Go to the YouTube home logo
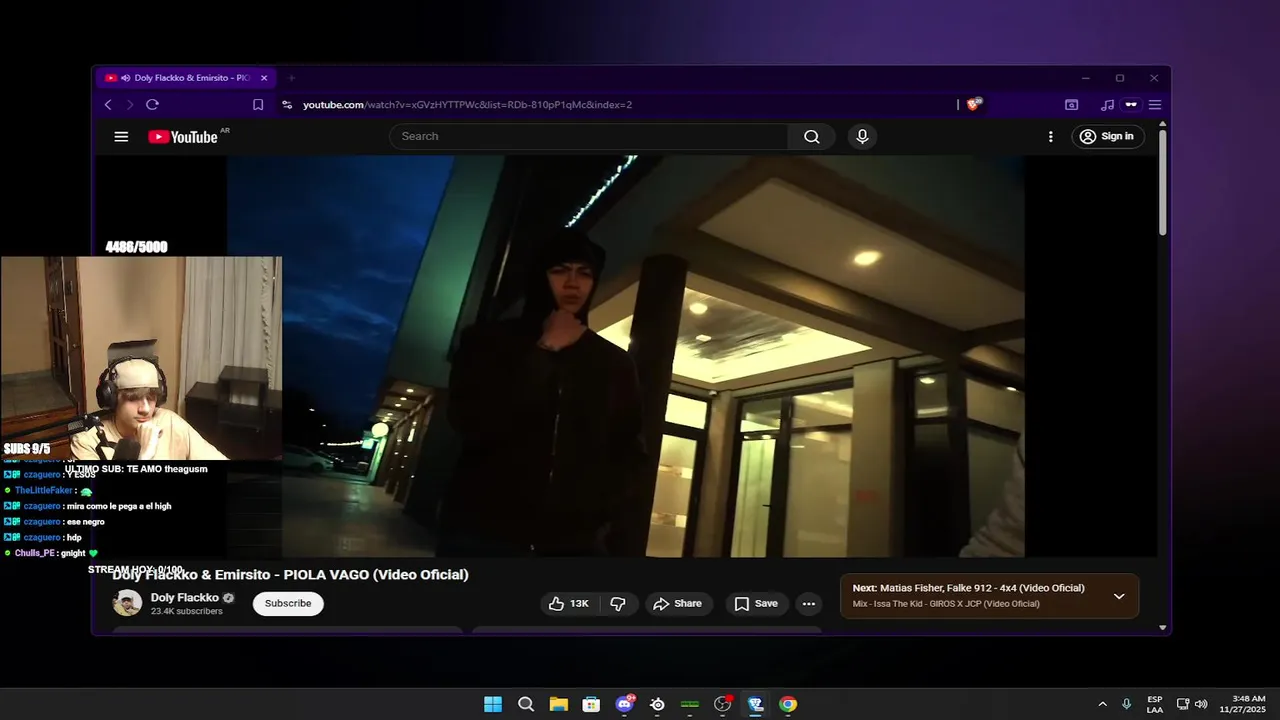 pyautogui.click(x=183, y=137)
